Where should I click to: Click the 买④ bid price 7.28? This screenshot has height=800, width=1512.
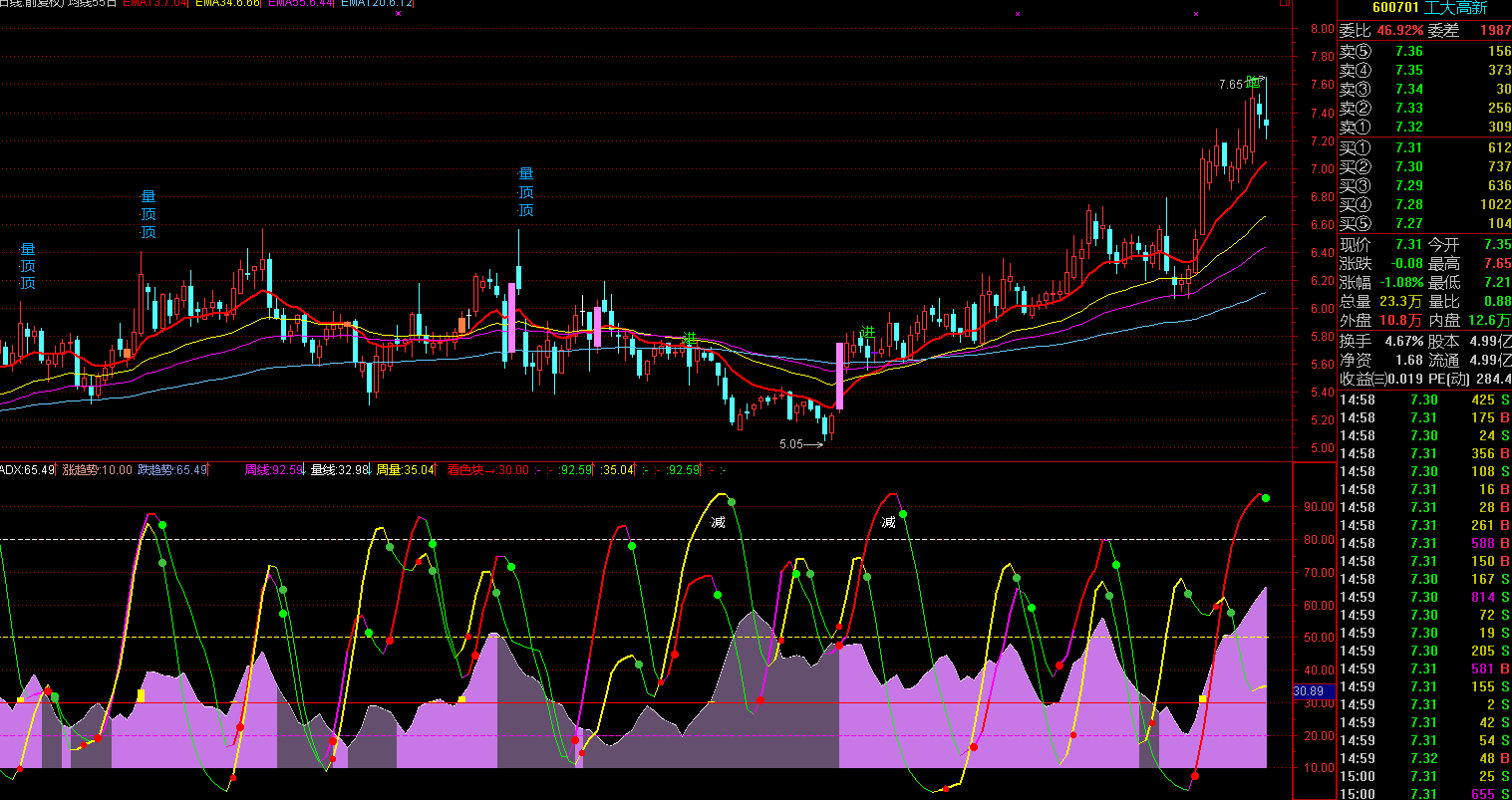click(1409, 205)
